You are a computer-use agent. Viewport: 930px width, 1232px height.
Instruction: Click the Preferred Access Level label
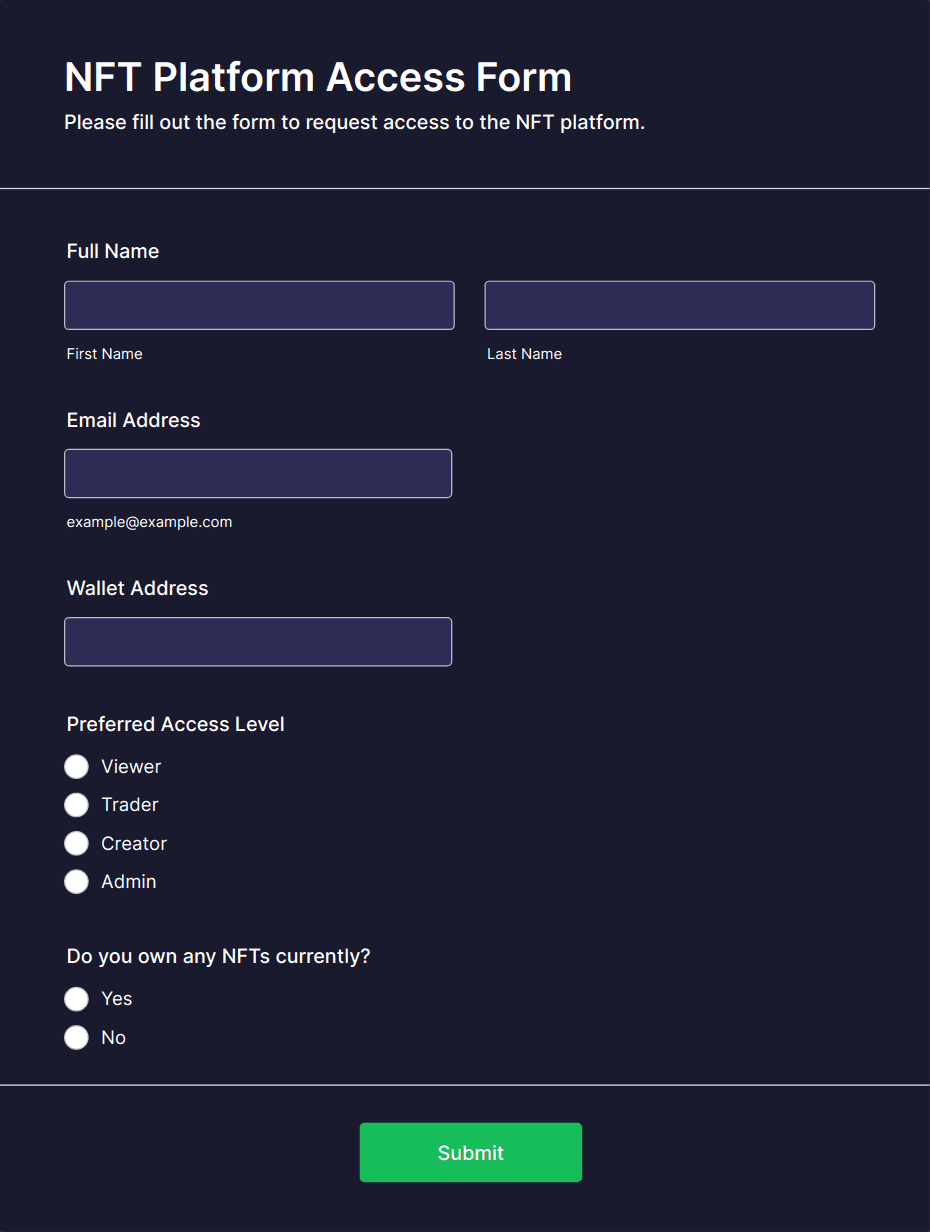click(x=175, y=724)
